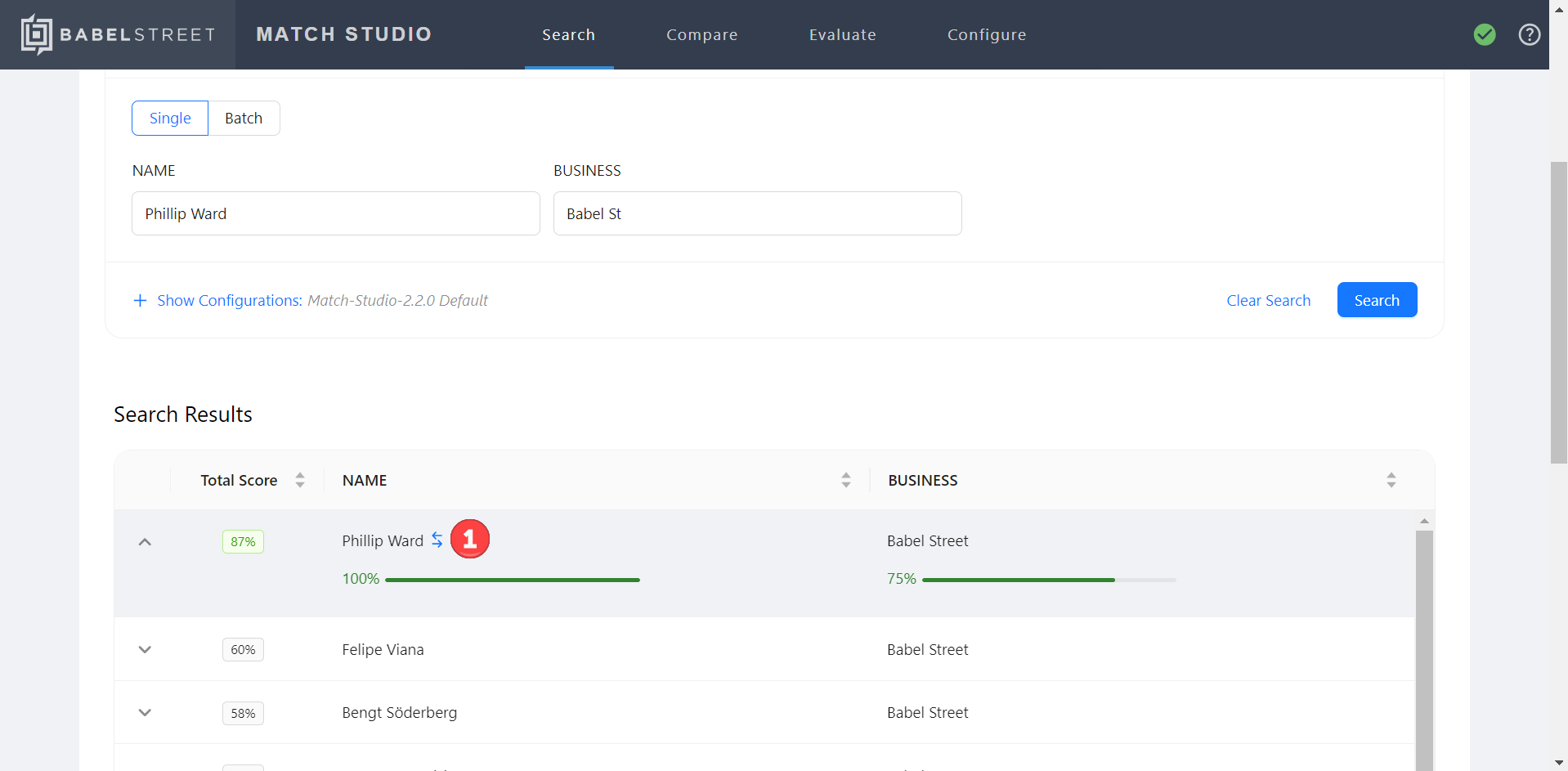Click the Phillip Ward result name
1568x771 pixels.
[383, 540]
